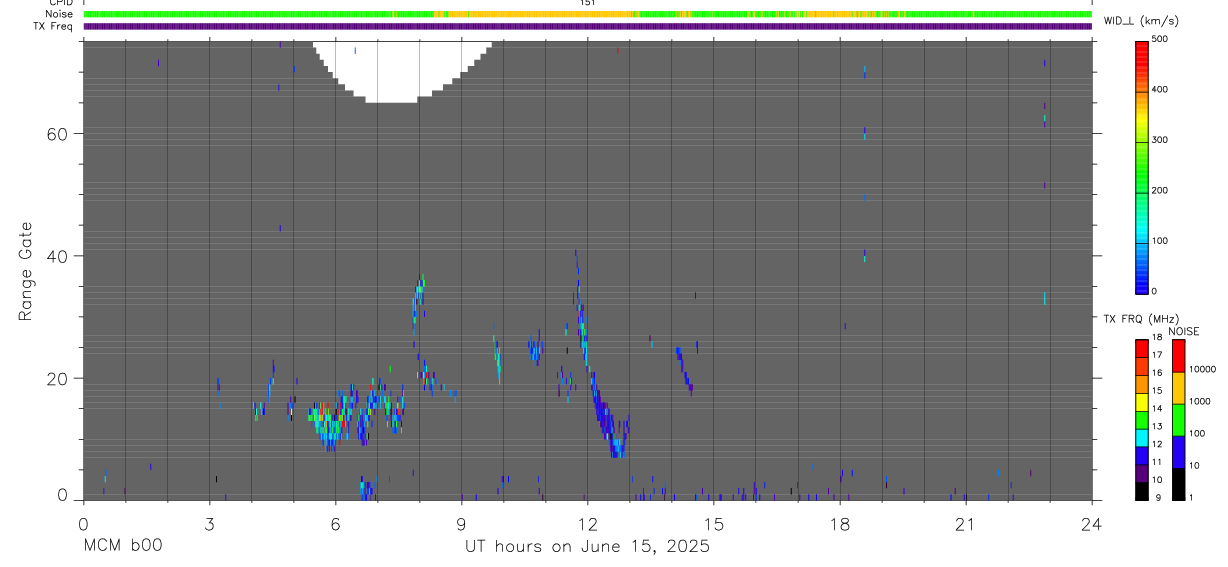Click the purple segment of TX FRQ legend
The height and width of the screenshot is (567, 1228).
1143,473
